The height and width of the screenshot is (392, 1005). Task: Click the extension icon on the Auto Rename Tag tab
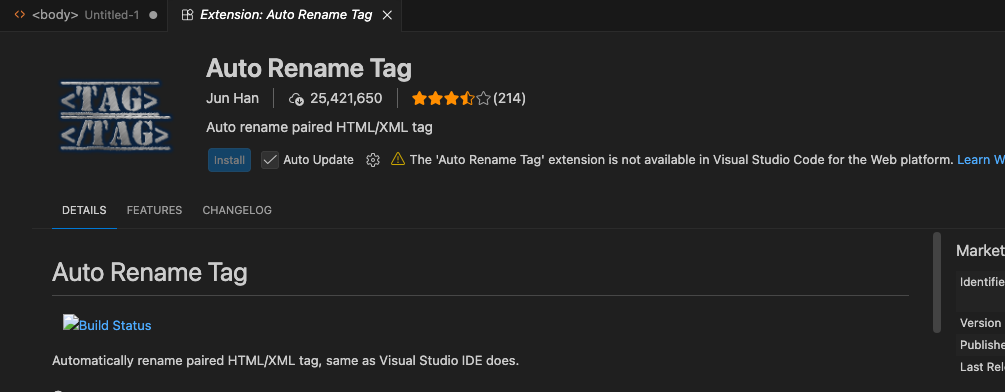click(187, 15)
